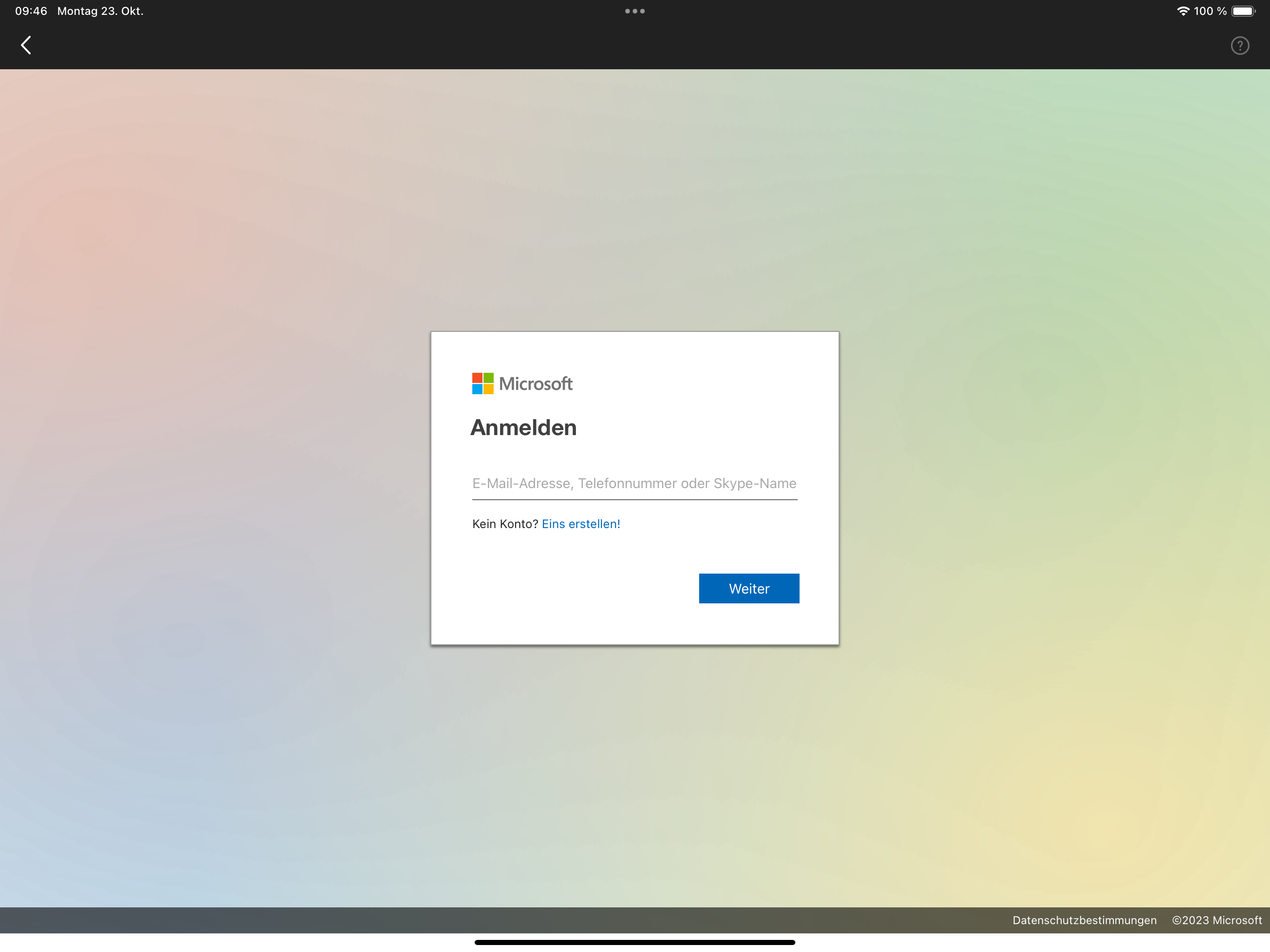Screen dimensions: 1270x952
Task: Tap the battery indicator icon
Action: click(1243, 11)
